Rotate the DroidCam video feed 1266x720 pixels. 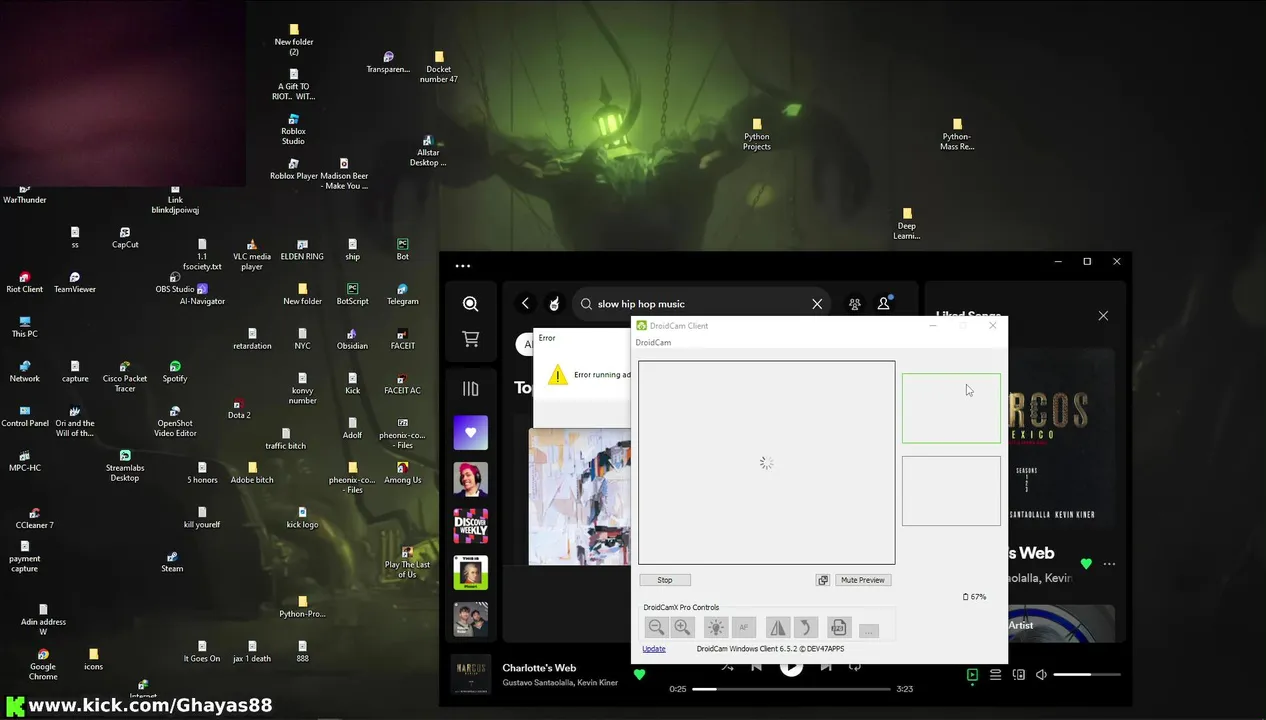[805, 628]
